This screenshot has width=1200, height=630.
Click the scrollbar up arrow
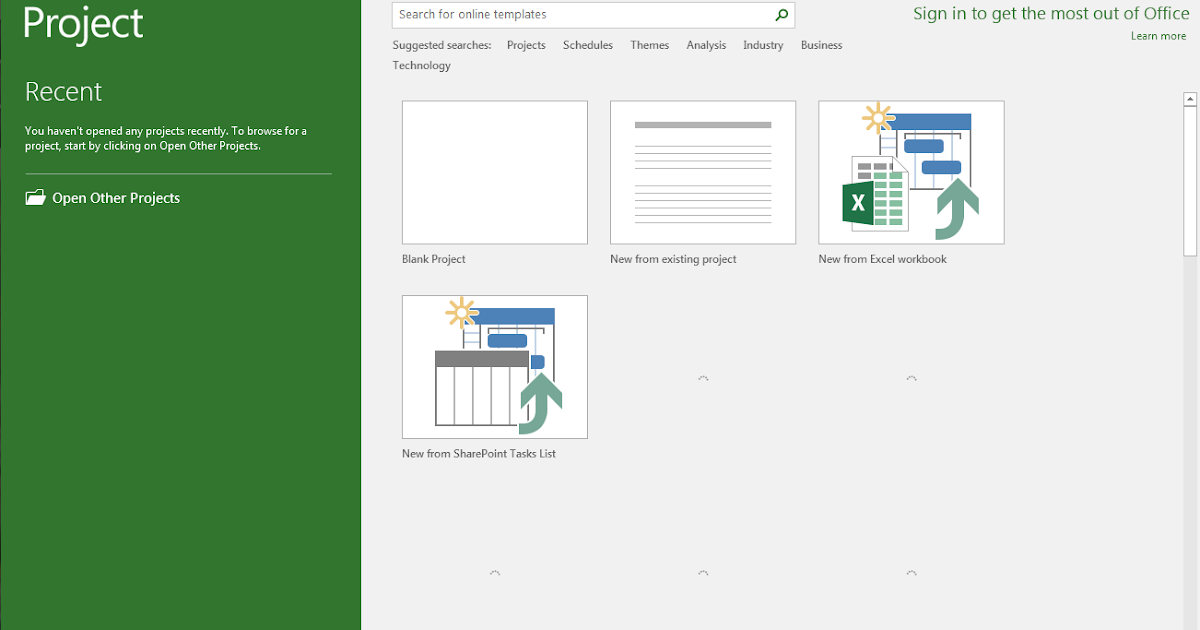click(1190, 98)
